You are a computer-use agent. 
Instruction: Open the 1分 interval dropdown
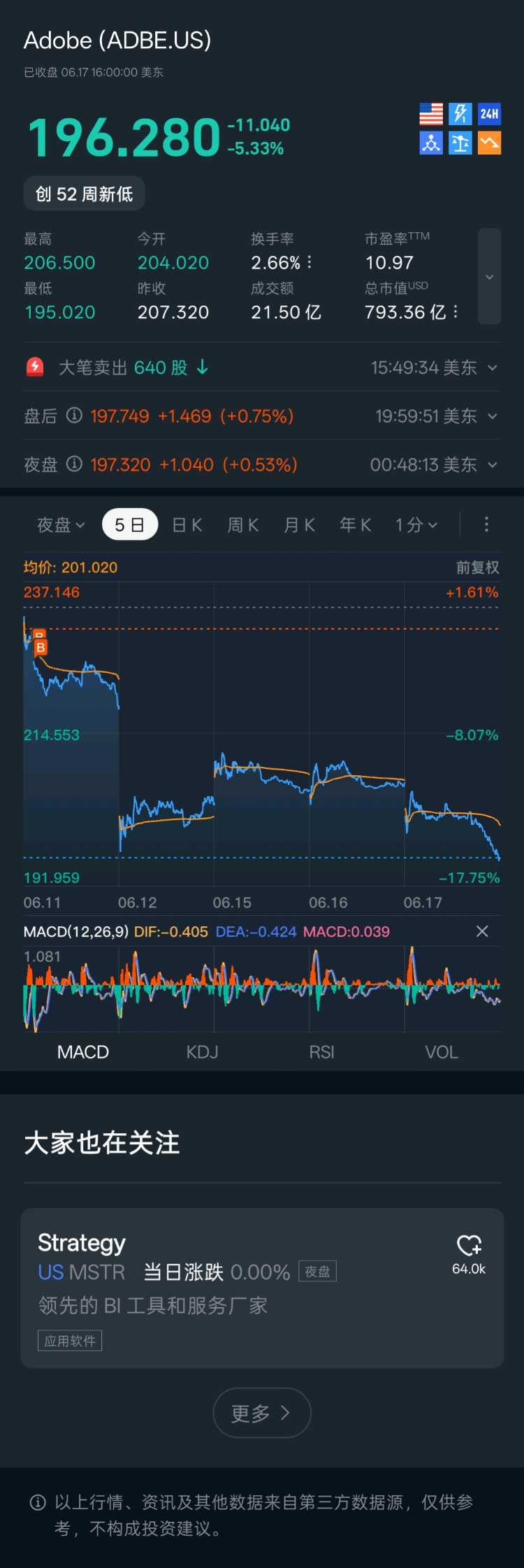(x=416, y=524)
